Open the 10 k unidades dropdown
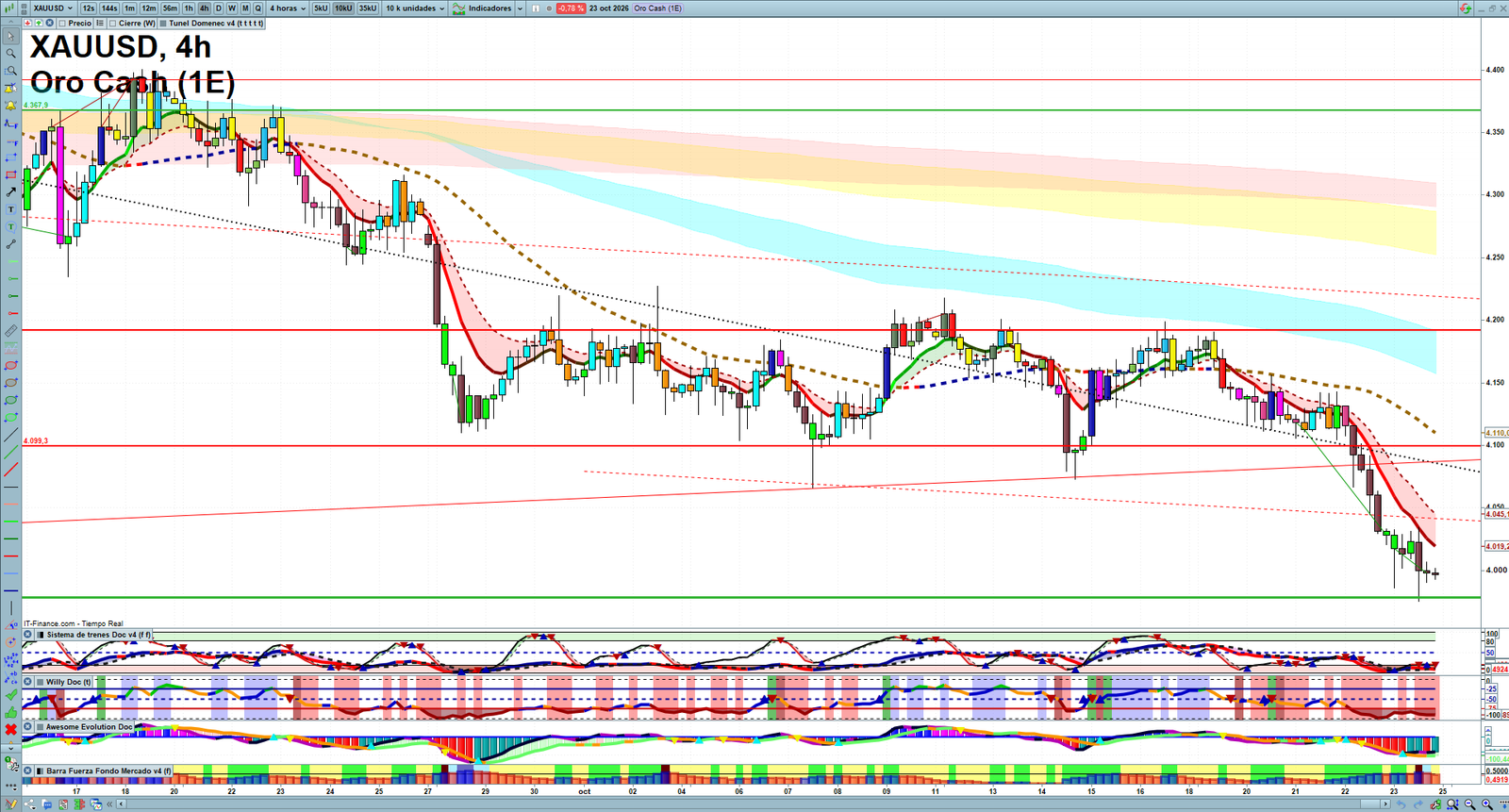 pos(415,8)
